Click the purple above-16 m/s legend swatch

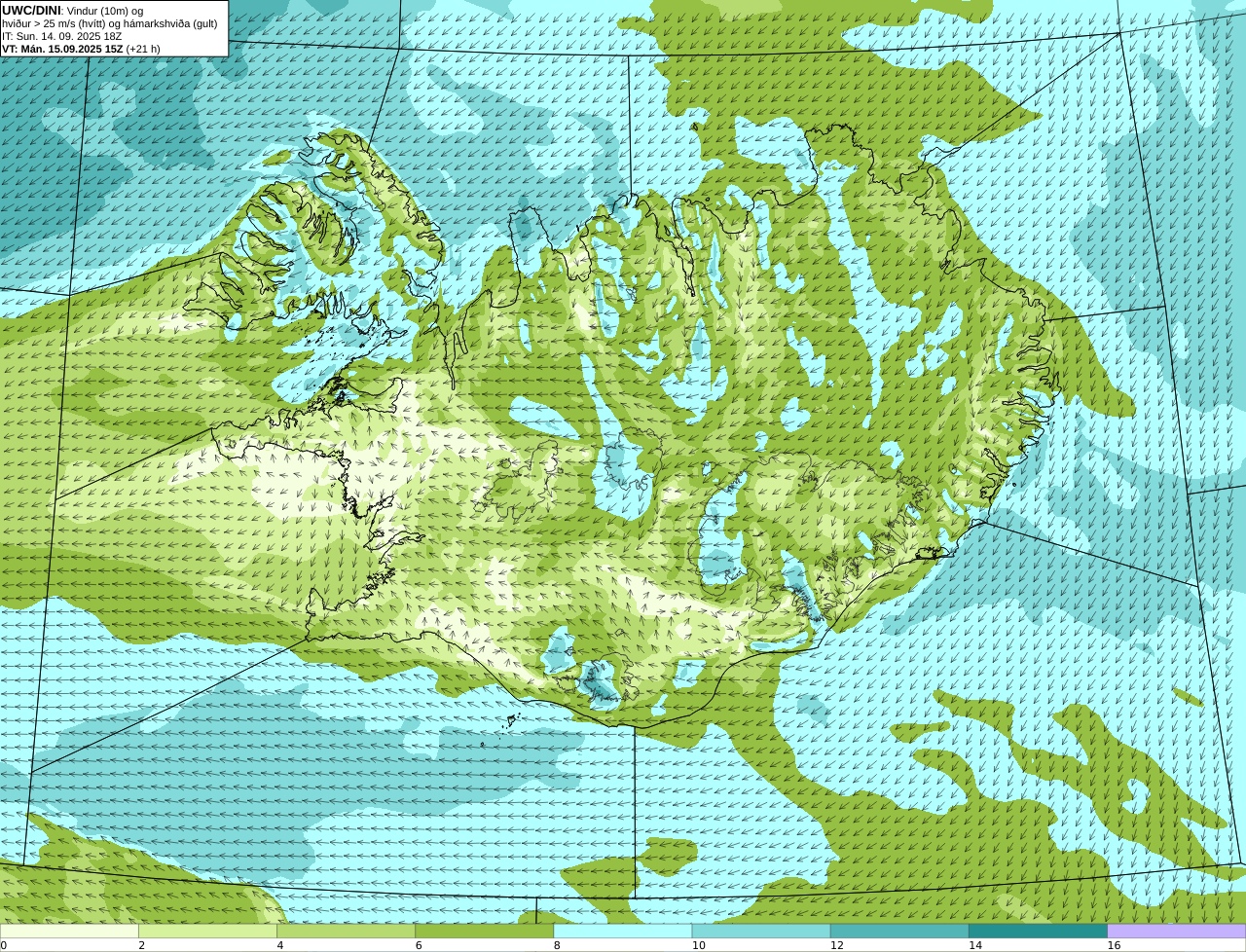1177,932
